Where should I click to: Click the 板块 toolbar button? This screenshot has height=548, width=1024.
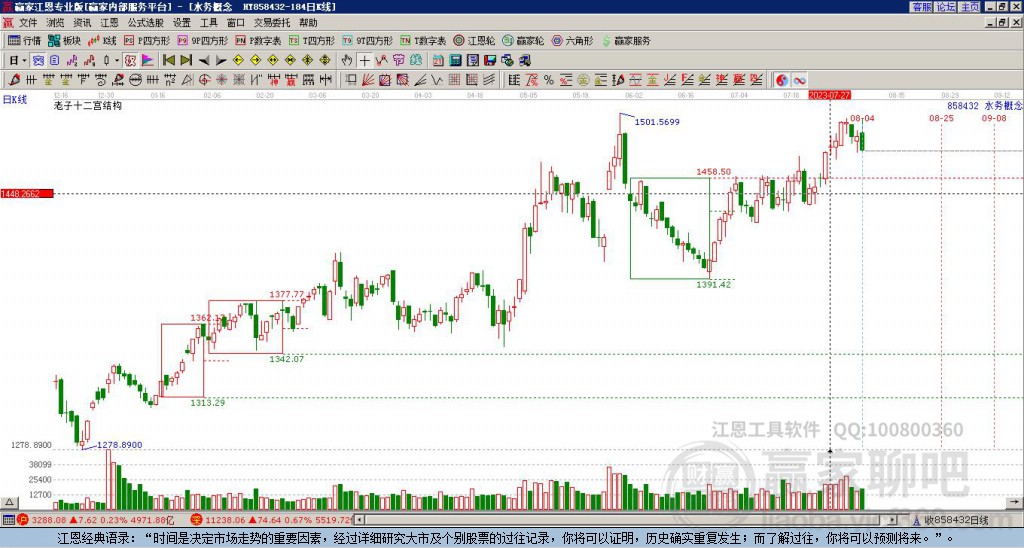[x=65, y=40]
